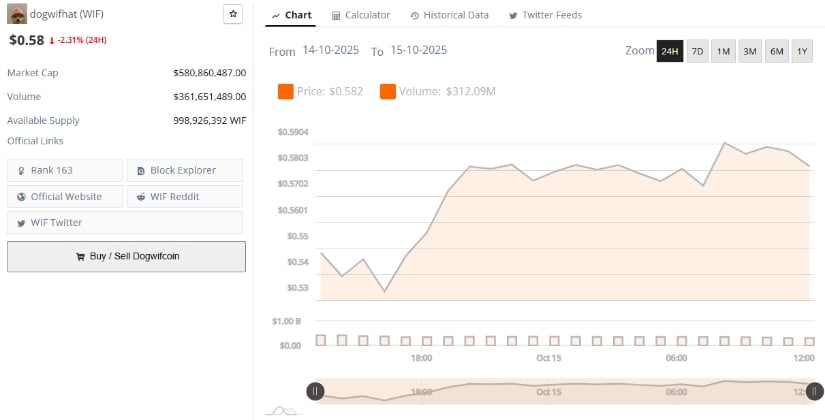Click the Buy / Sell Dogwifcoin button
The width and height of the screenshot is (825, 420).
click(126, 256)
